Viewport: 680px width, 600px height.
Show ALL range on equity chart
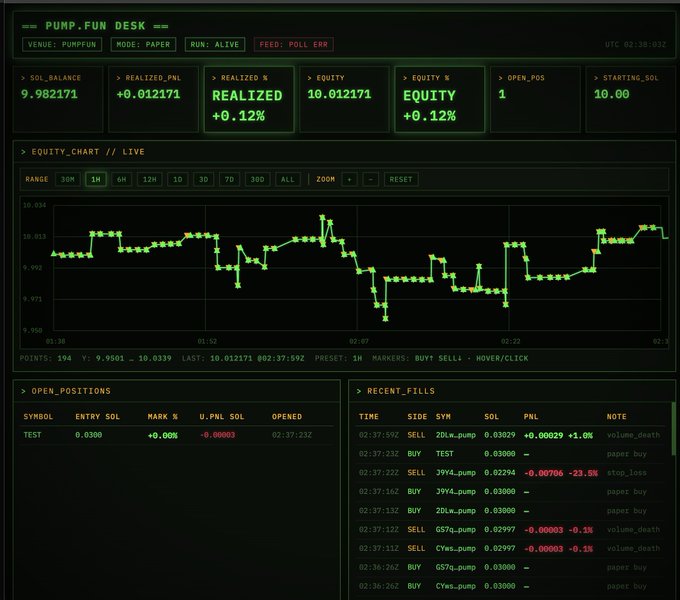pyautogui.click(x=288, y=179)
